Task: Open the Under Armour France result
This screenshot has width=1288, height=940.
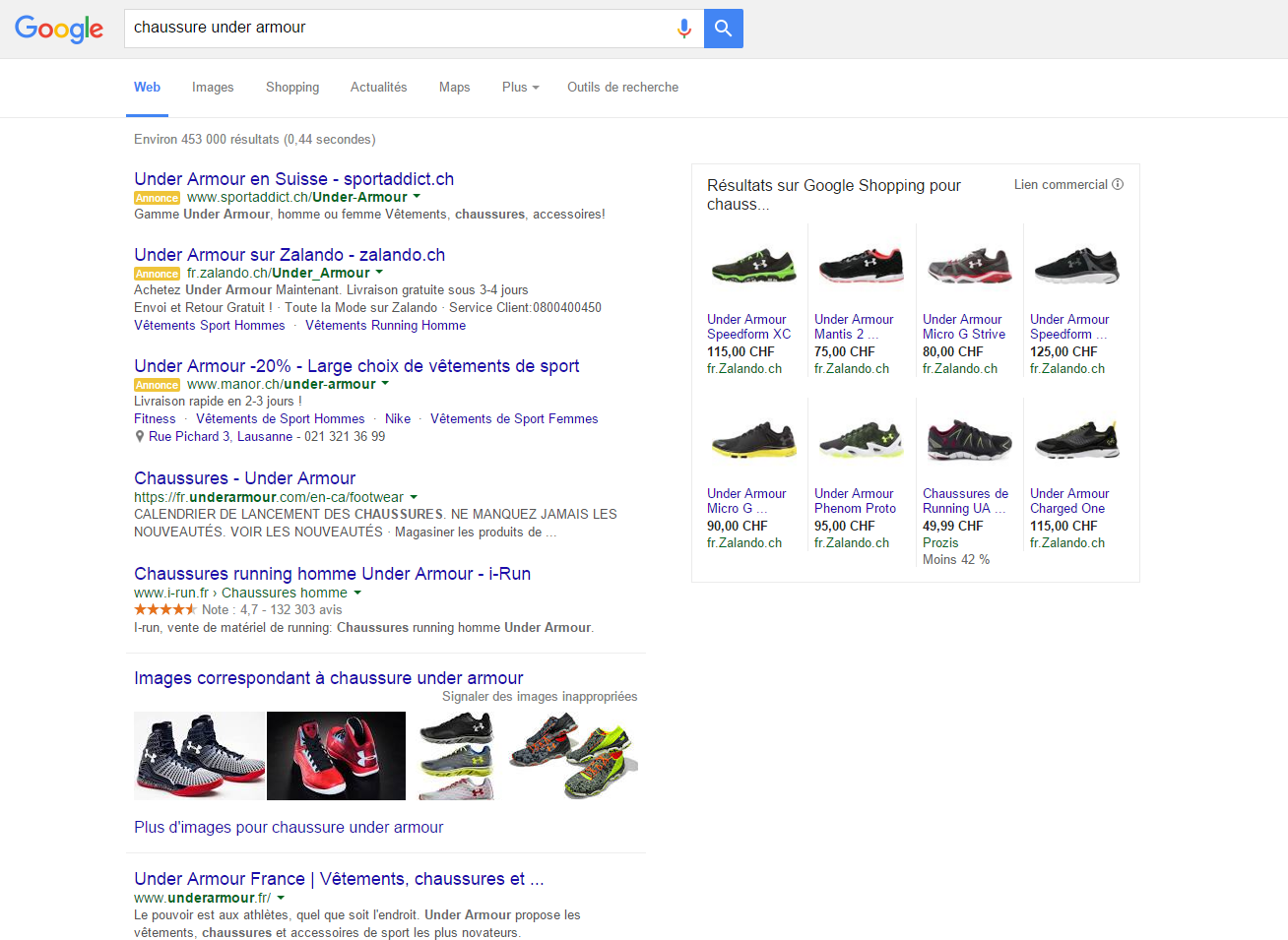Action: click(x=339, y=879)
